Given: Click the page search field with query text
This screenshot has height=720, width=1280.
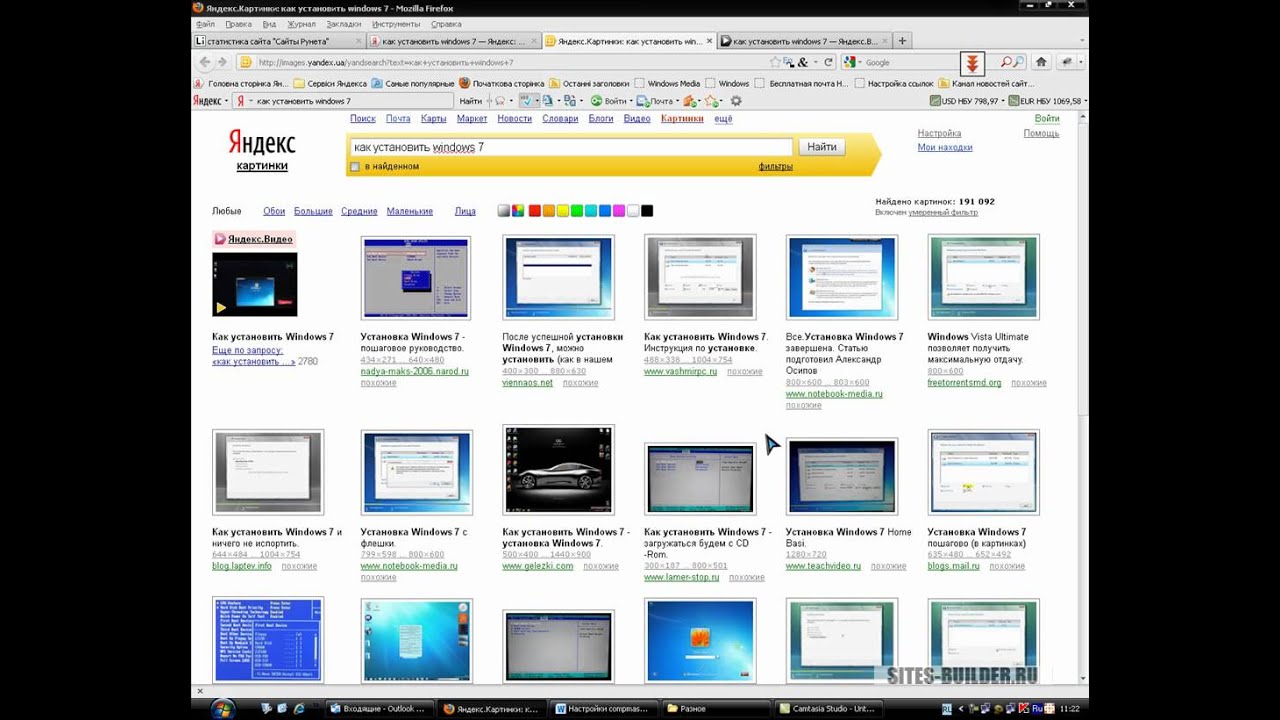Looking at the screenshot, I should (571, 147).
